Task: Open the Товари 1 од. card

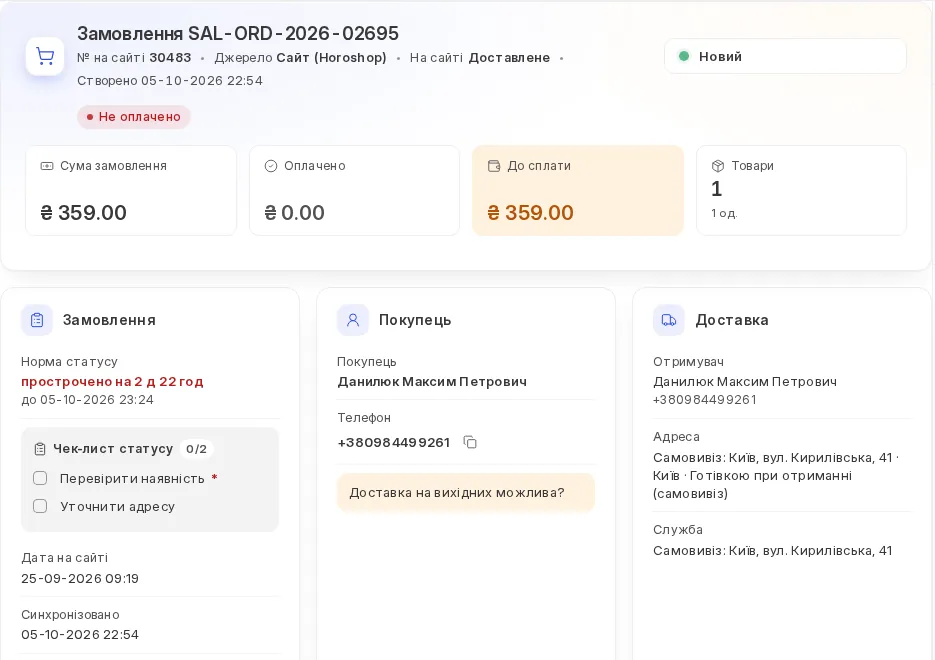Action: point(801,190)
